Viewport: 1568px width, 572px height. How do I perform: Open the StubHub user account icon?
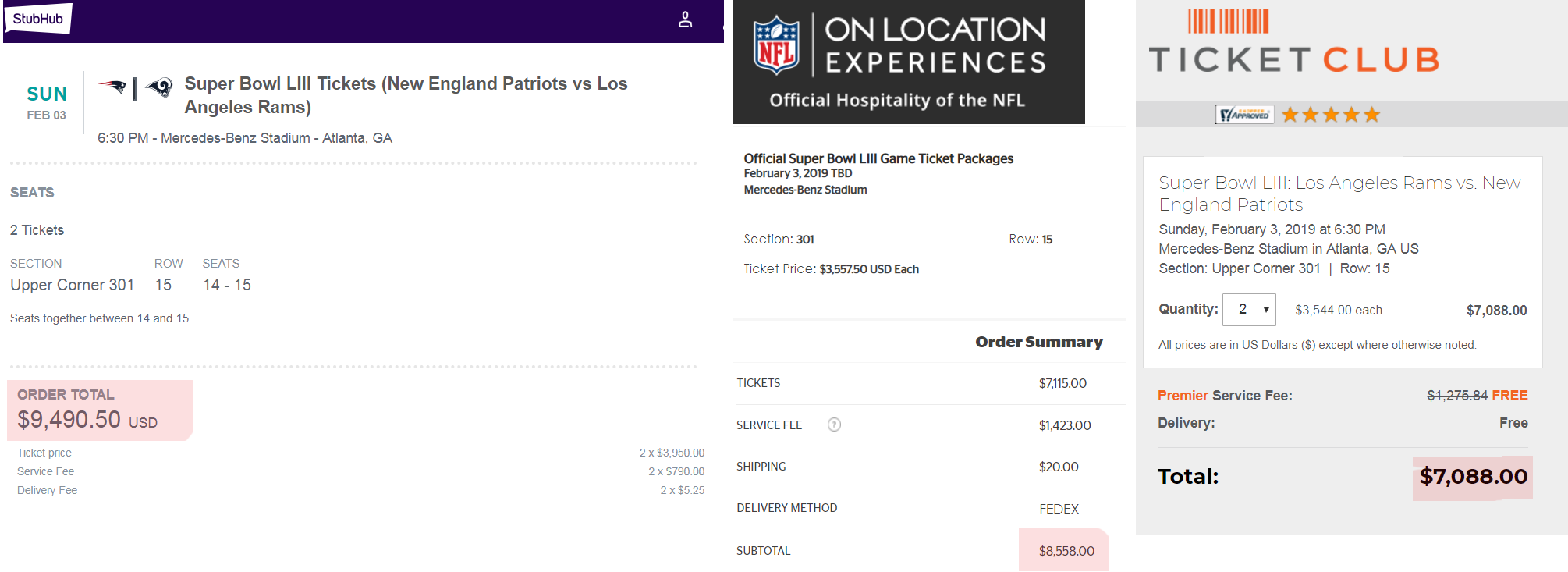point(685,19)
